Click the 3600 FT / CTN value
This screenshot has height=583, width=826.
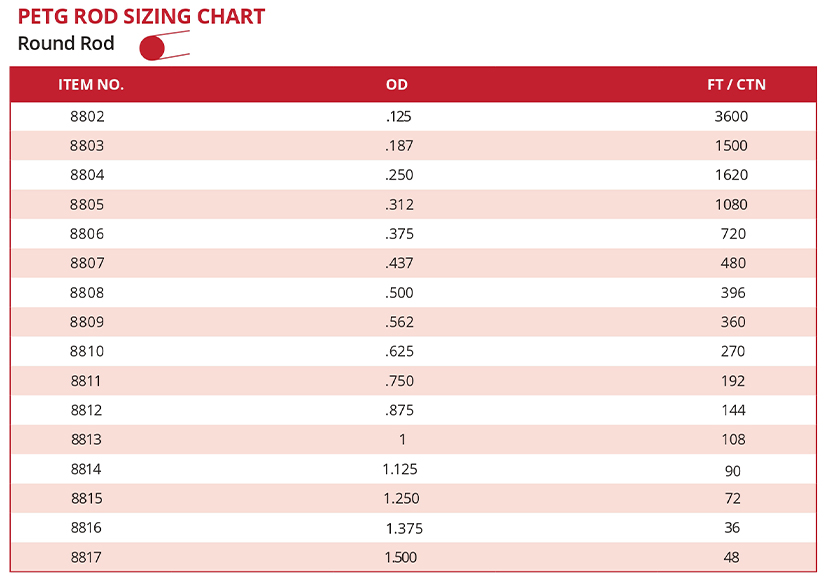(731, 116)
